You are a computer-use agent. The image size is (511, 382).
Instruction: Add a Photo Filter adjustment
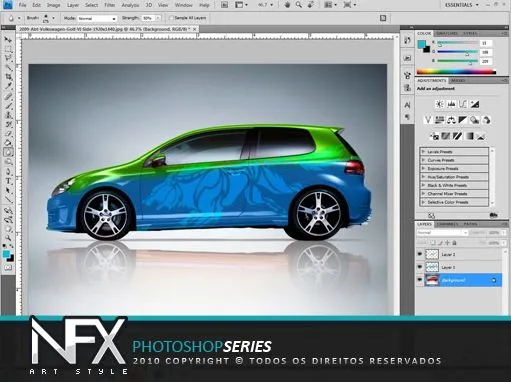475,120
